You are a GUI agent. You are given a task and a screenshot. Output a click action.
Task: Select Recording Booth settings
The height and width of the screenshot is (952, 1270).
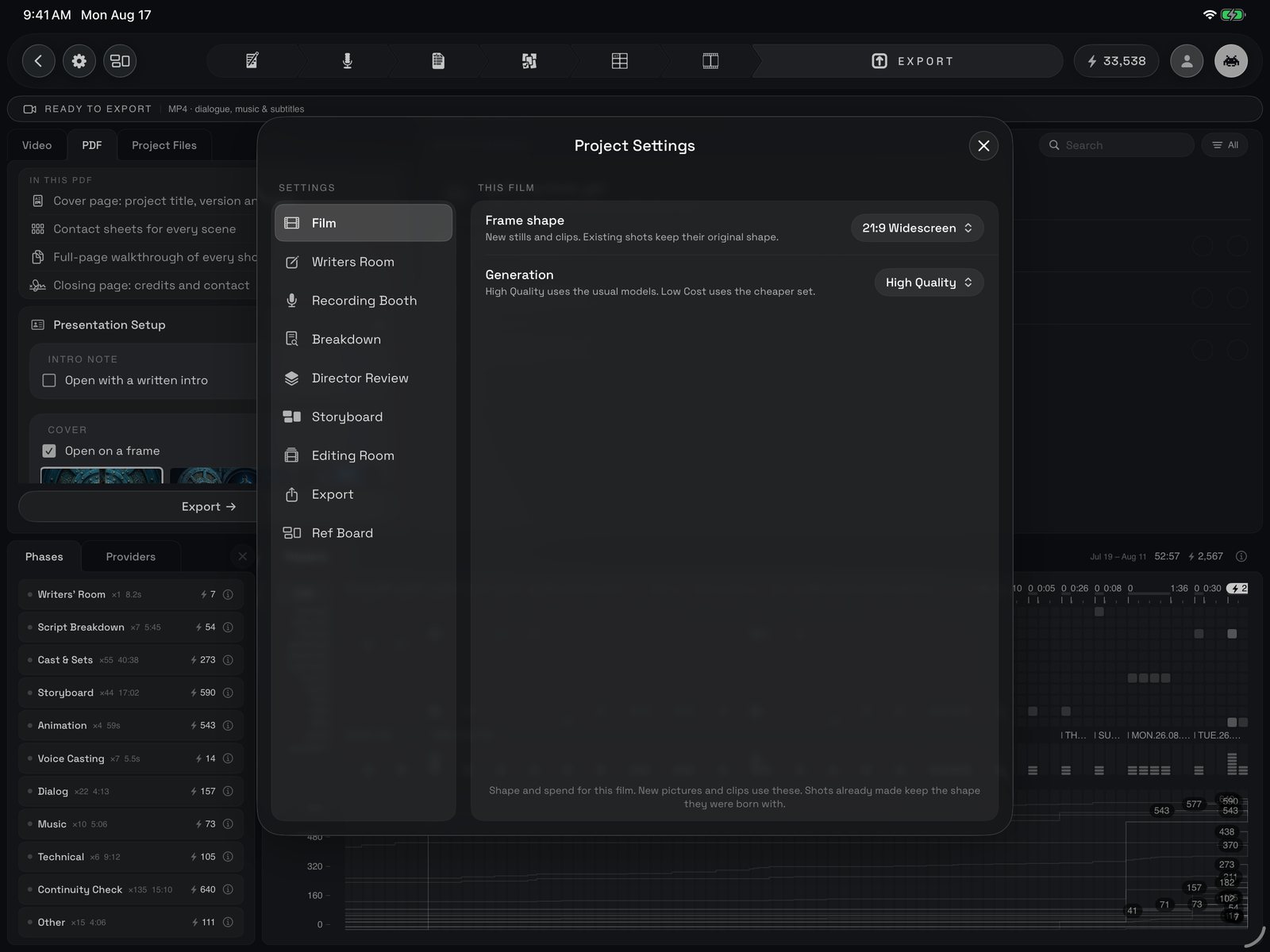tap(364, 301)
